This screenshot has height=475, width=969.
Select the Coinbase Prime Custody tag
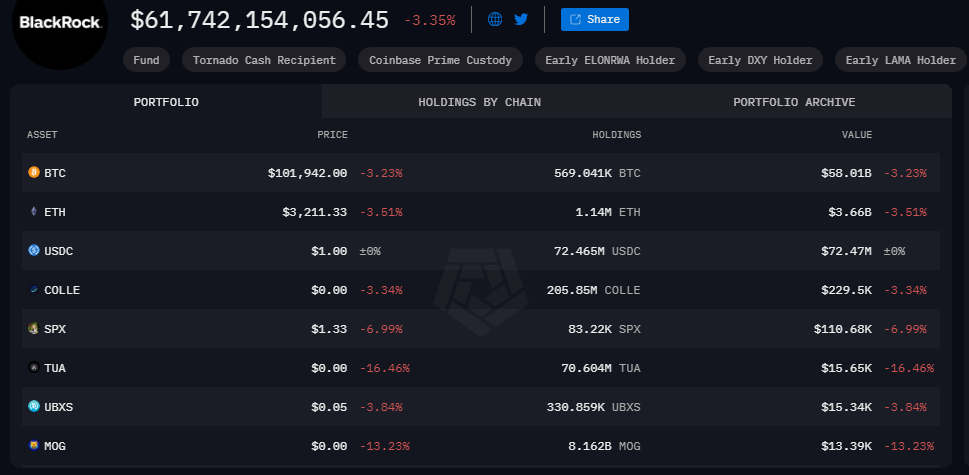click(x=440, y=60)
